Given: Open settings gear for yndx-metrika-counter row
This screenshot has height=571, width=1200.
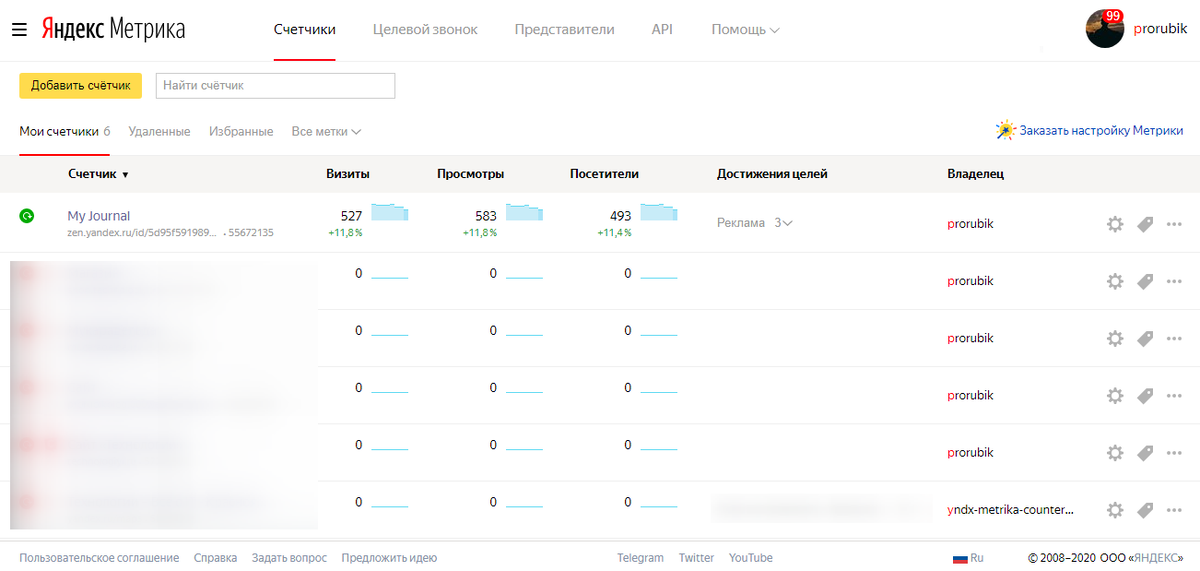Looking at the screenshot, I should [1115, 510].
